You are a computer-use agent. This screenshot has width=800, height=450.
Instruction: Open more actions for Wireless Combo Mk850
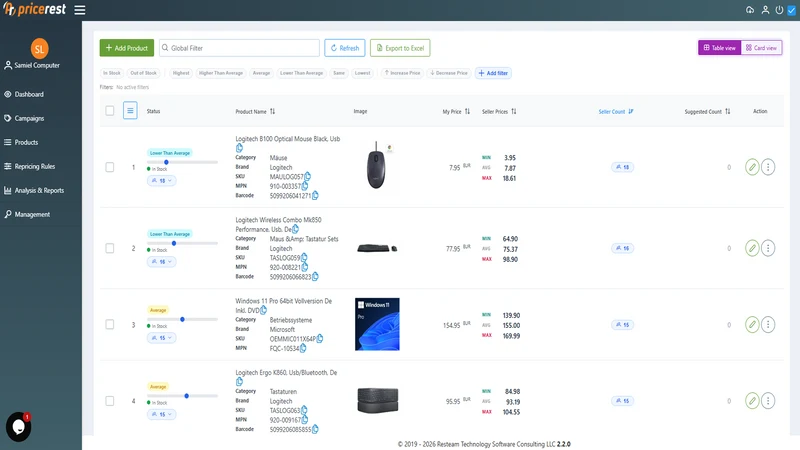click(x=768, y=248)
